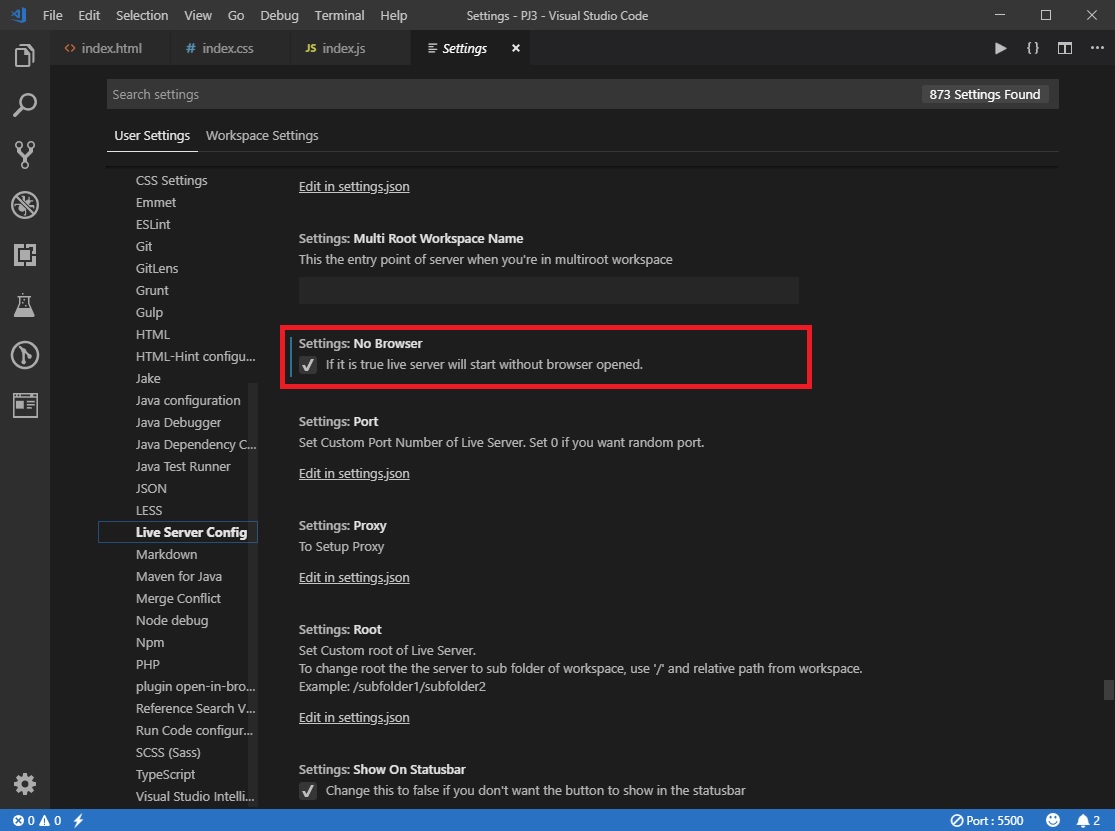Select GitLens in the settings list
The width and height of the screenshot is (1115, 831).
(156, 269)
